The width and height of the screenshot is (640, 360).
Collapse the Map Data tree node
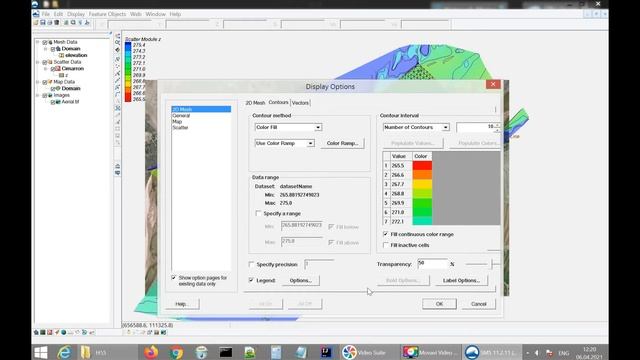[x=38, y=82]
